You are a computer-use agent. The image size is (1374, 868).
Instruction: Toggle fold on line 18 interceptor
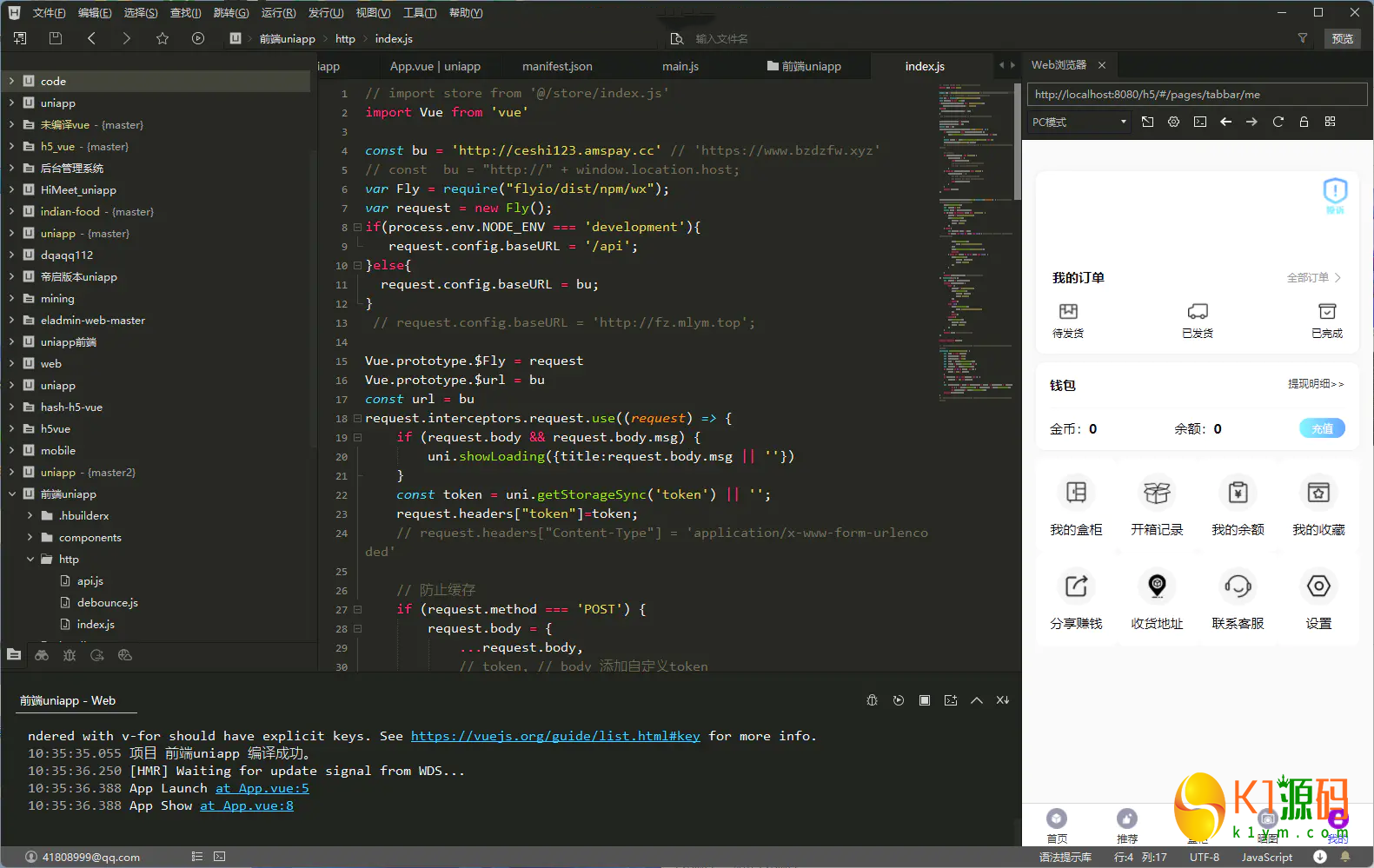click(x=357, y=418)
